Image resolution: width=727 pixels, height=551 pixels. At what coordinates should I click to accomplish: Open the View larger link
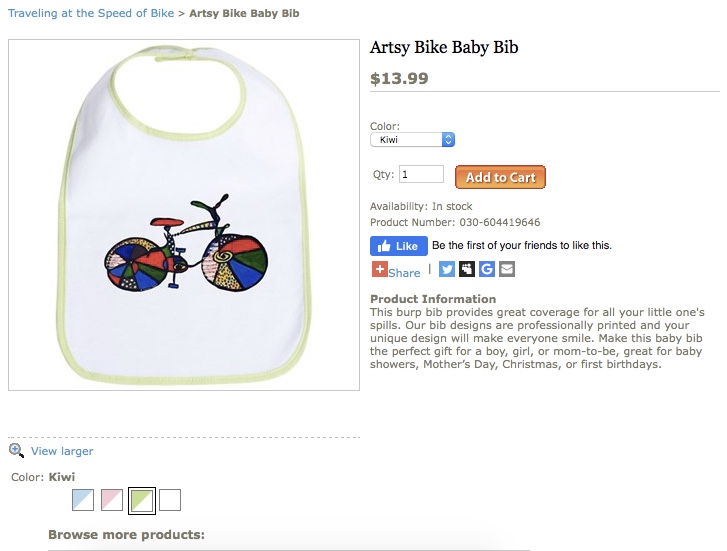(x=62, y=451)
